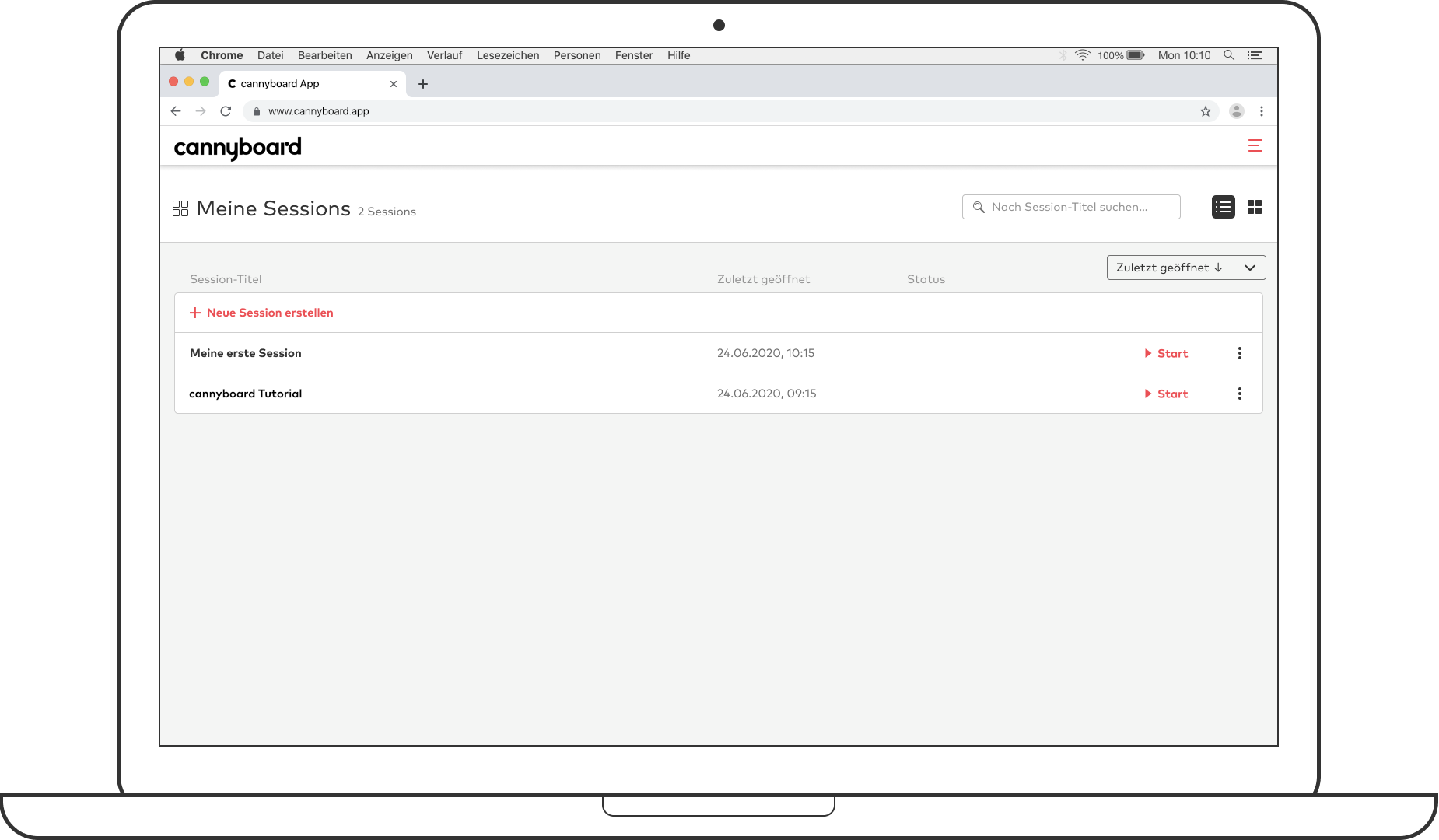The height and width of the screenshot is (840, 1439).
Task: Close the cannyboard App tab
Action: click(x=394, y=84)
